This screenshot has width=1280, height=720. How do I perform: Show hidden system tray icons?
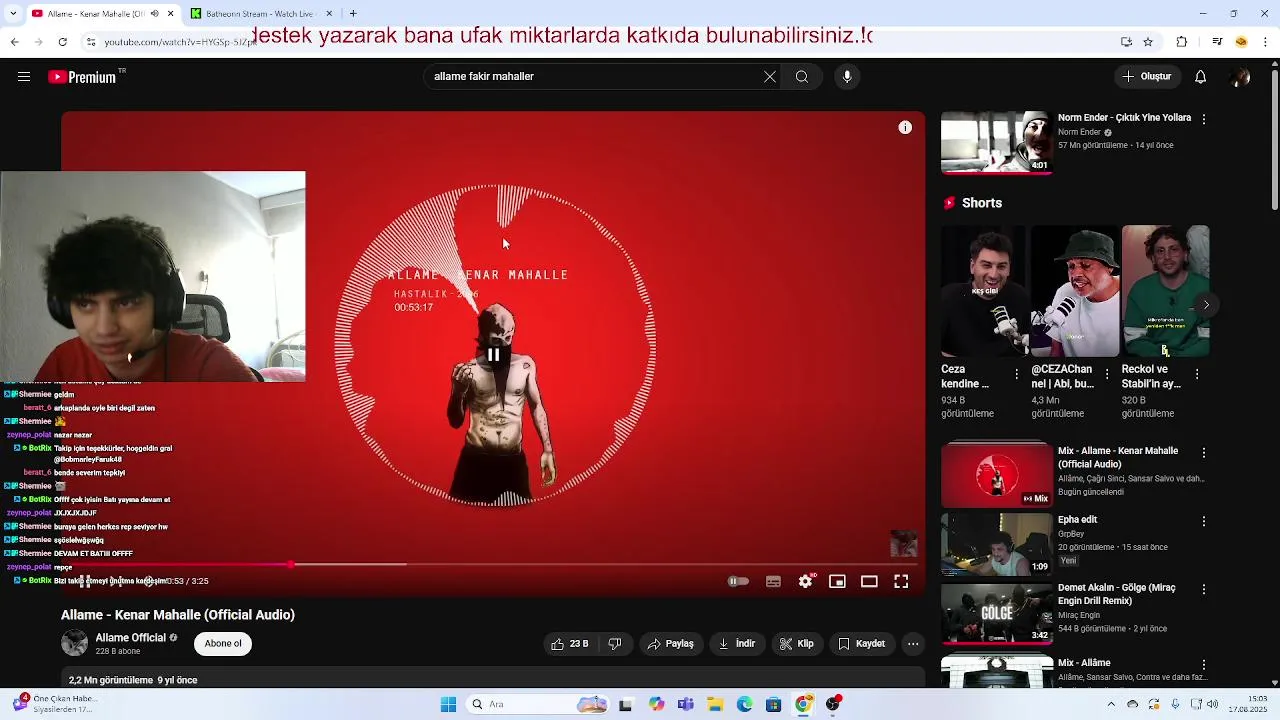pyautogui.click(x=1110, y=705)
